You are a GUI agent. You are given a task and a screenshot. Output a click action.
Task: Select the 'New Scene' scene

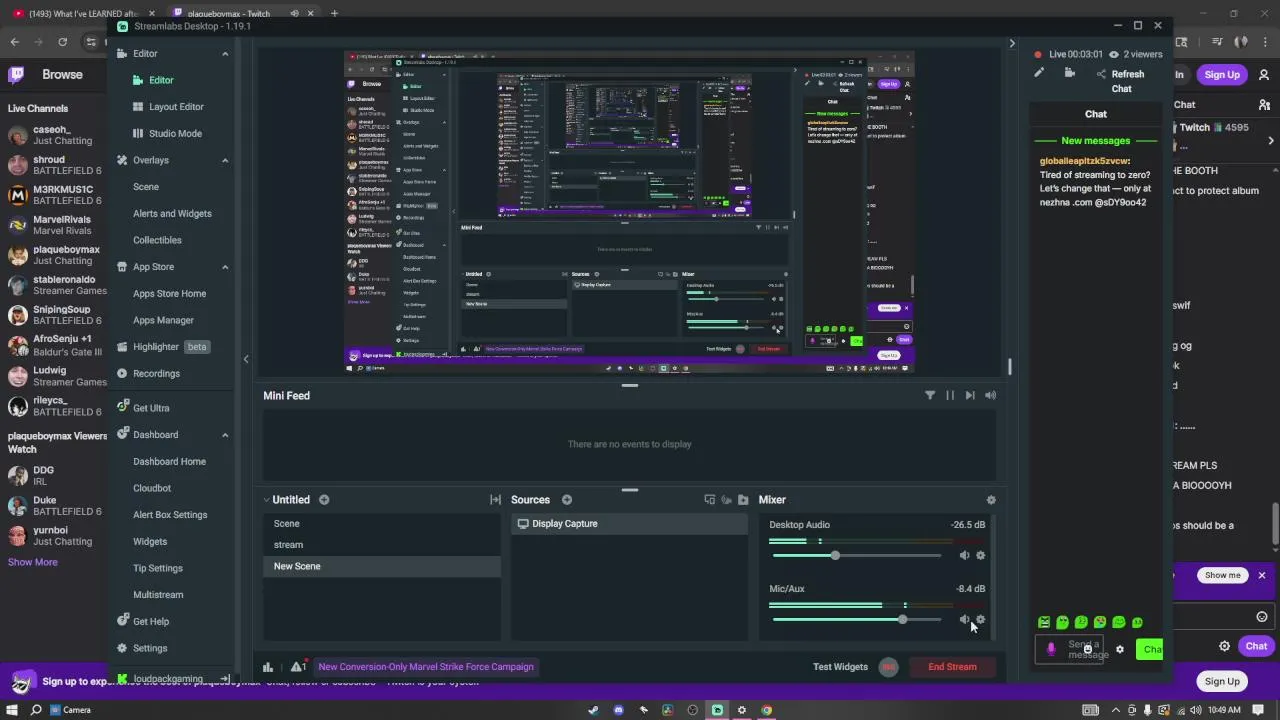(x=382, y=566)
